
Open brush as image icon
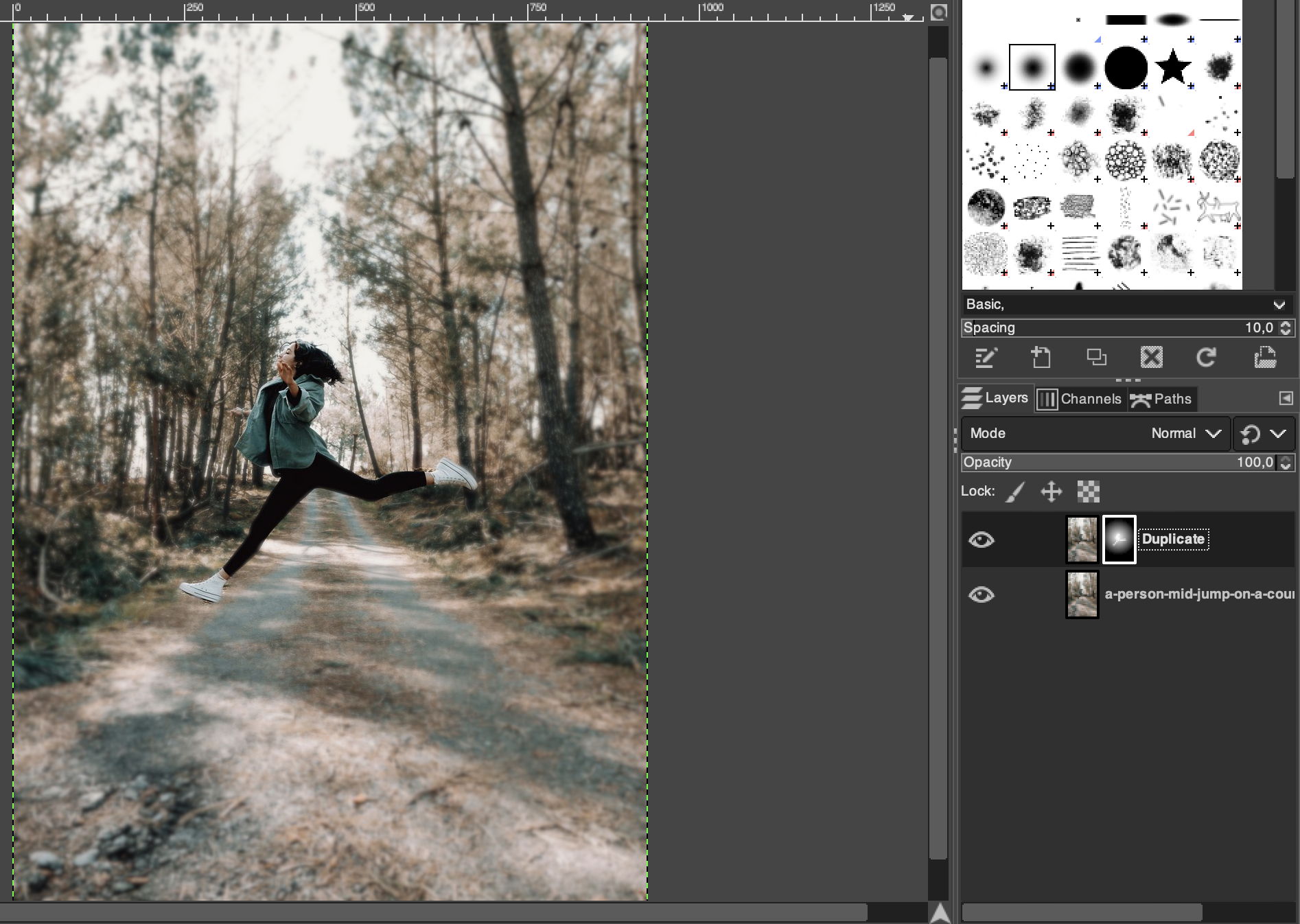[x=1264, y=358]
